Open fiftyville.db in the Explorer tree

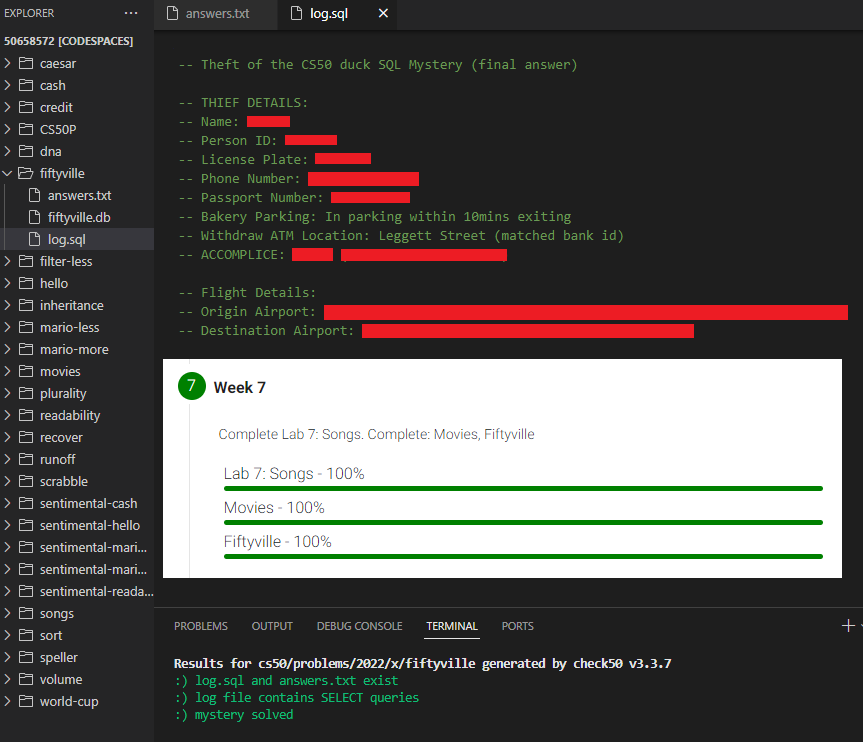click(77, 217)
